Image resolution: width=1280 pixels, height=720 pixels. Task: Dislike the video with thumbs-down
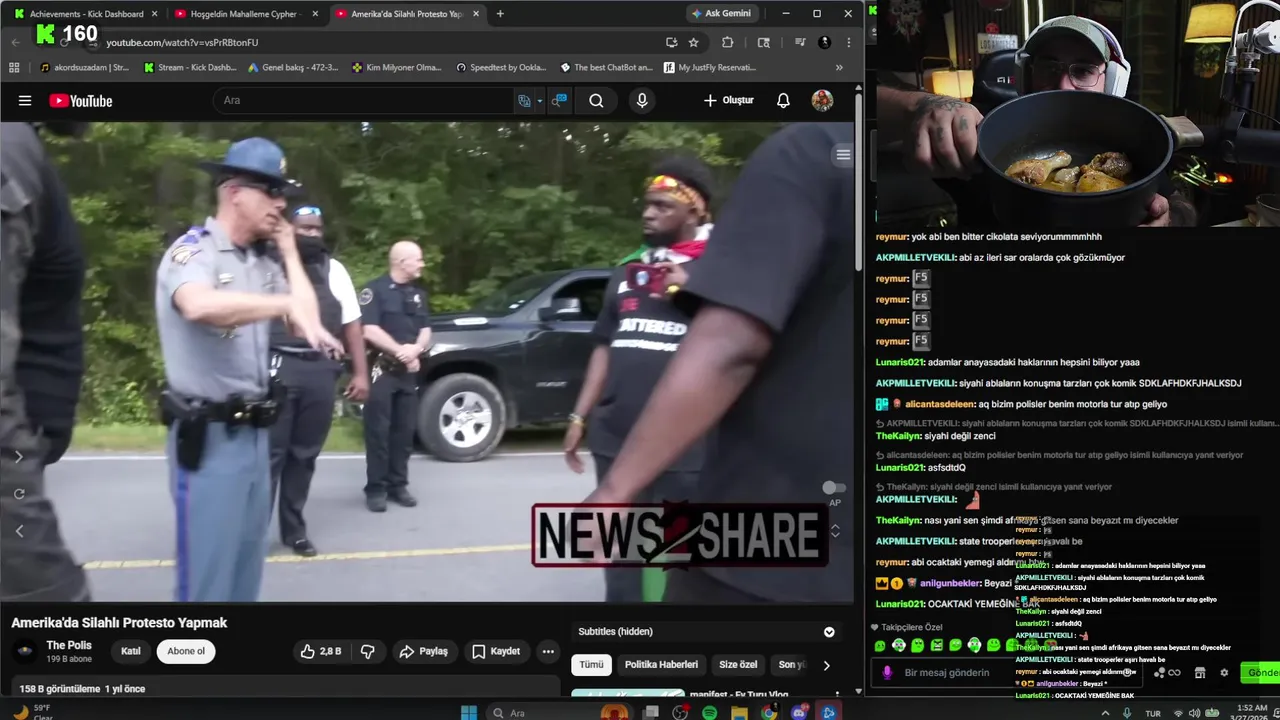coord(367,651)
